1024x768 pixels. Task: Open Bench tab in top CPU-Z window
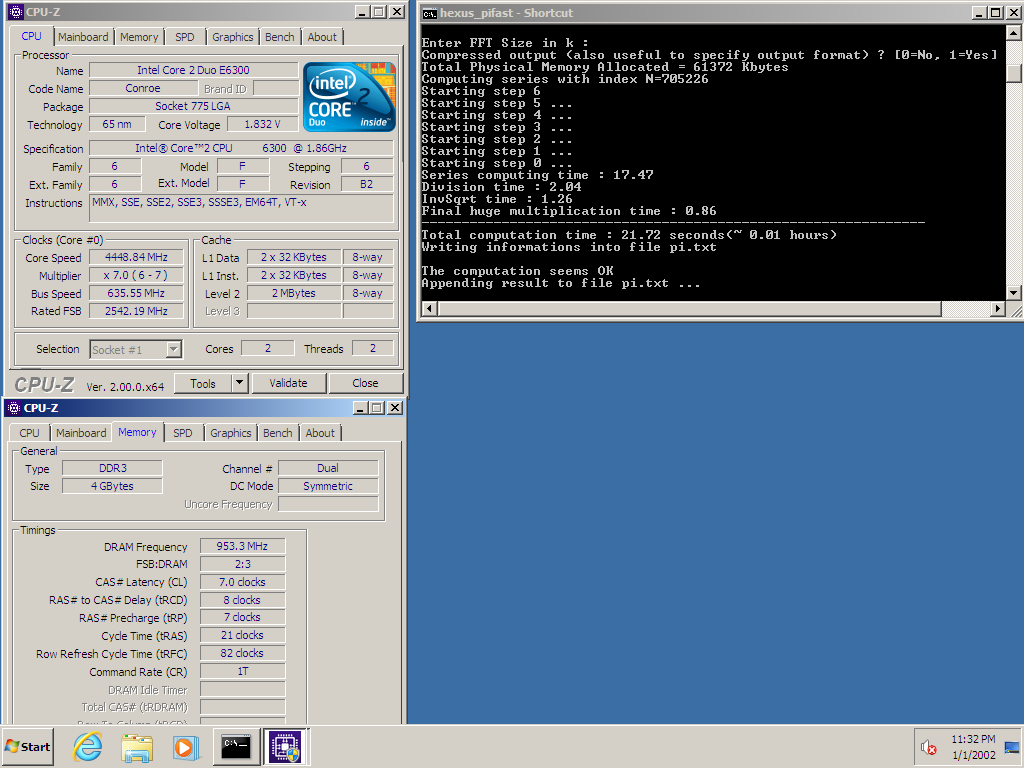(280, 37)
